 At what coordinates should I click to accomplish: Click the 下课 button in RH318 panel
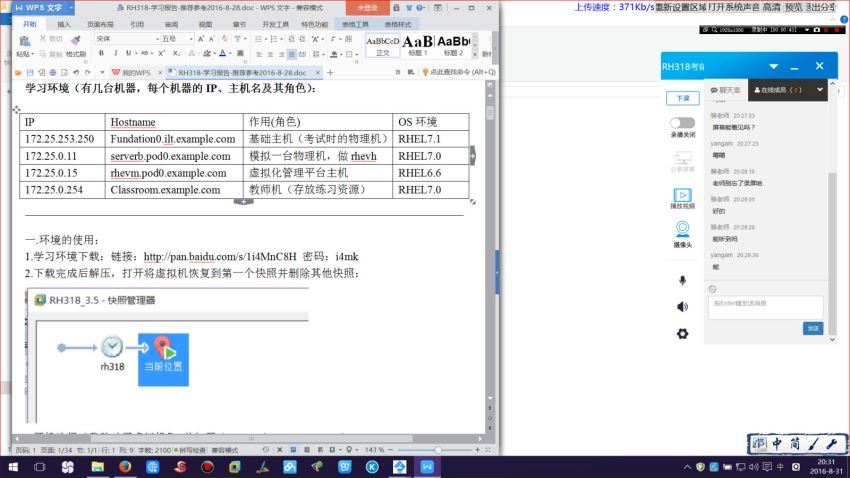click(682, 98)
